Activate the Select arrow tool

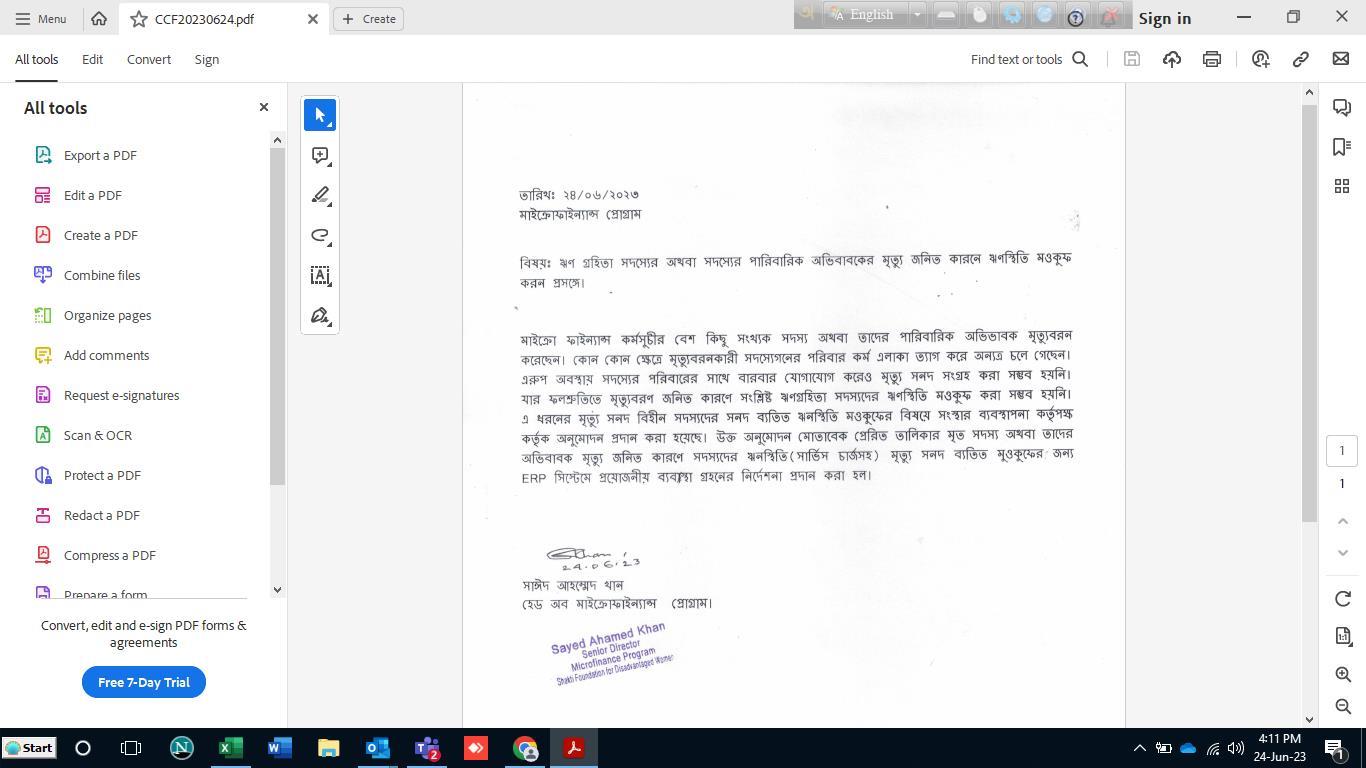pos(320,115)
